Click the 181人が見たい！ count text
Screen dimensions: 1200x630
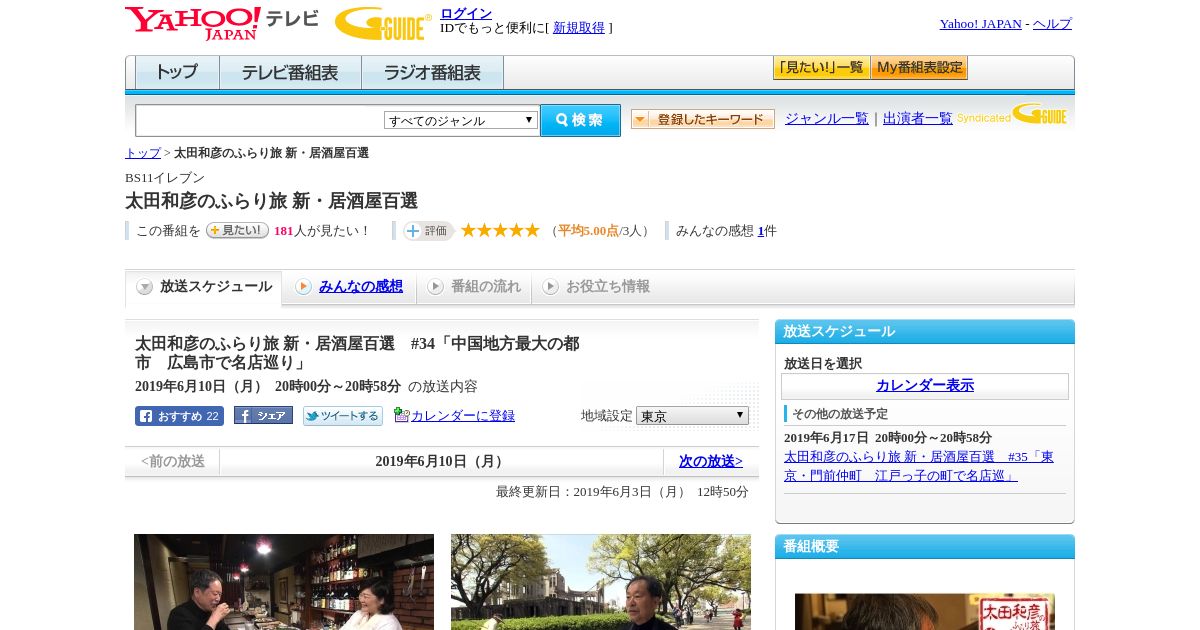tap(321, 231)
